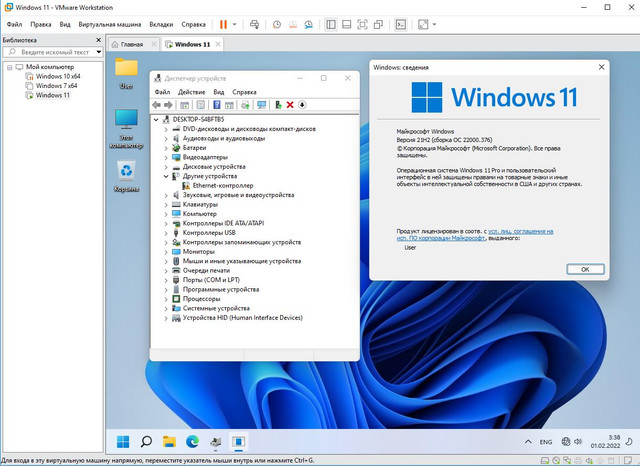Click the stretch guest display icon

coord(423,24)
